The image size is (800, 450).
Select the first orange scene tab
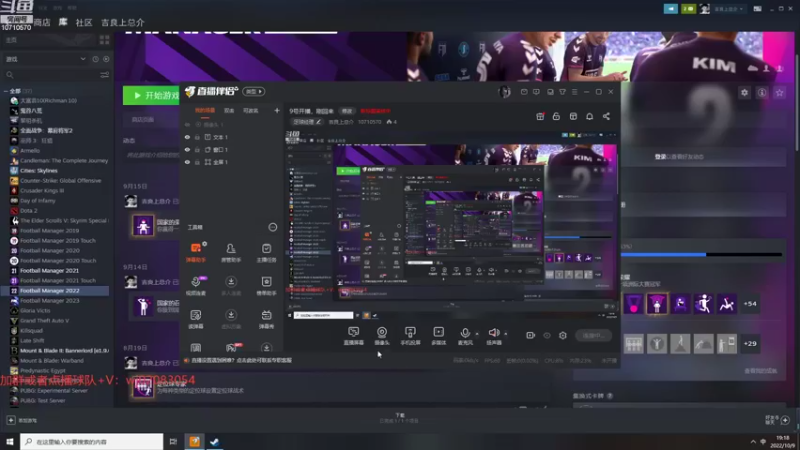pyautogui.click(x=205, y=111)
